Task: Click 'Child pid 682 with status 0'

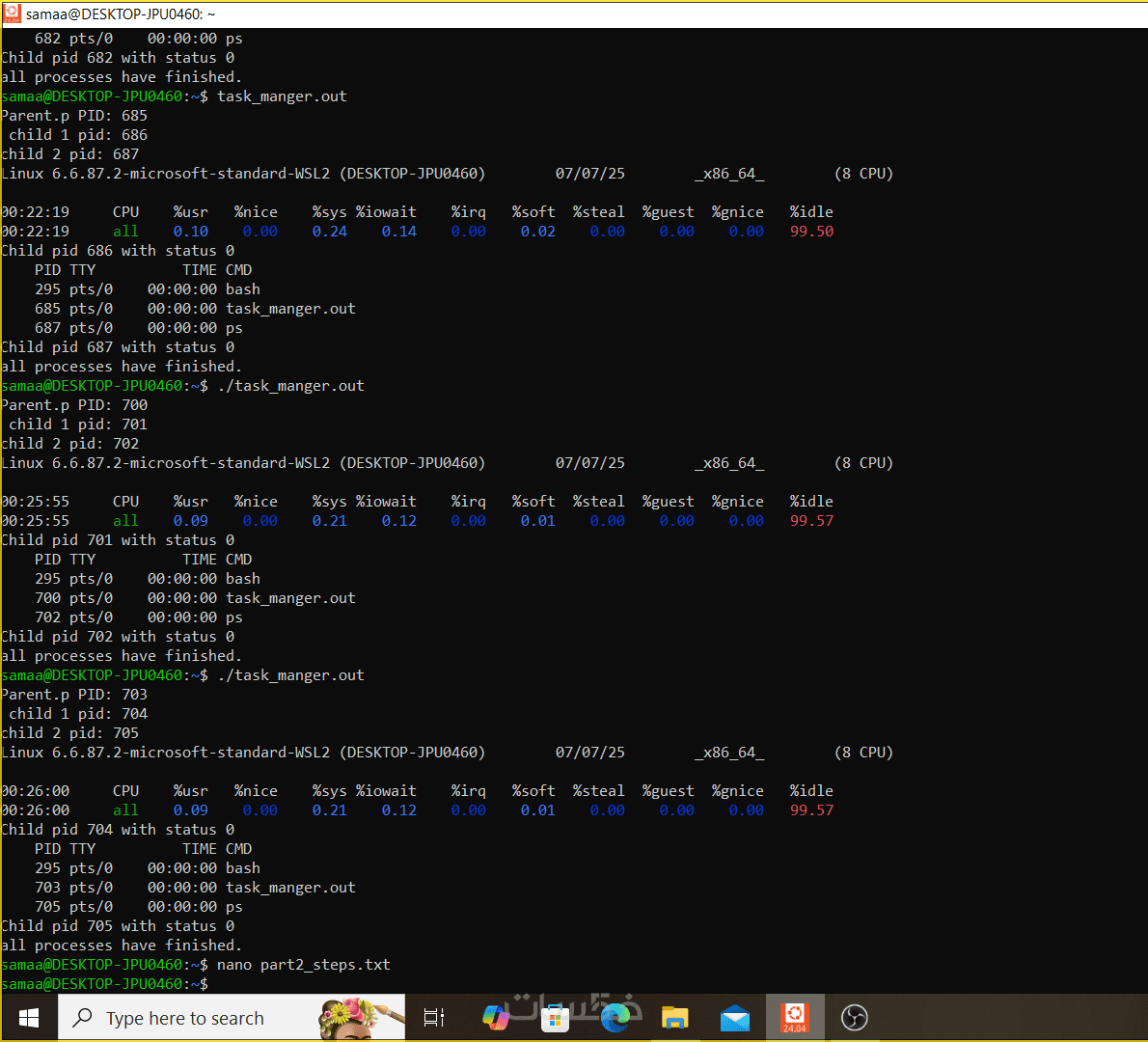Action: [118, 58]
